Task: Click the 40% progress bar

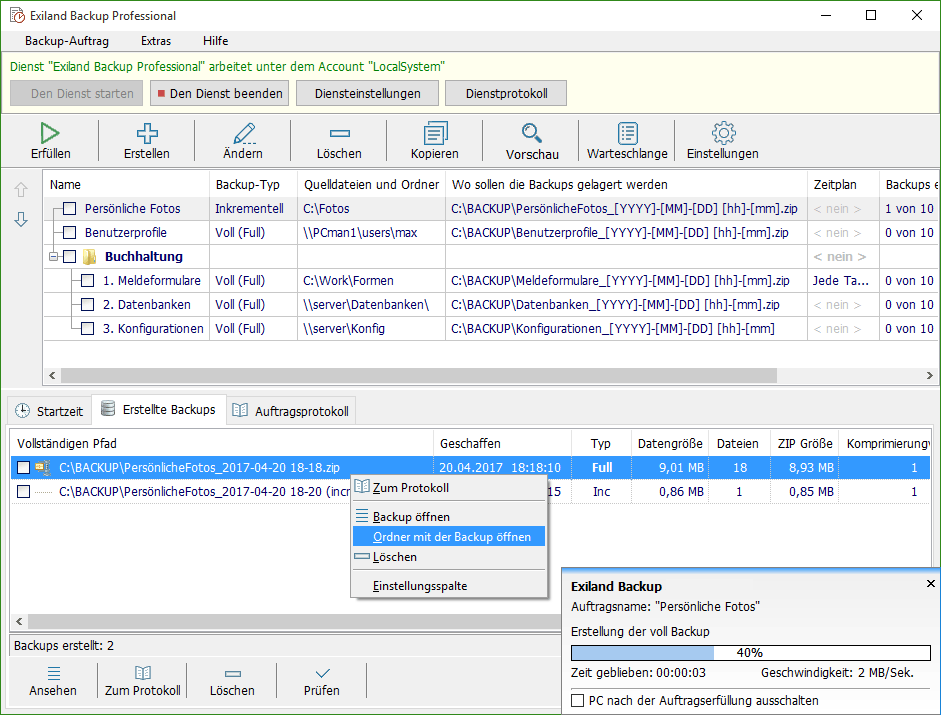Action: [751, 653]
